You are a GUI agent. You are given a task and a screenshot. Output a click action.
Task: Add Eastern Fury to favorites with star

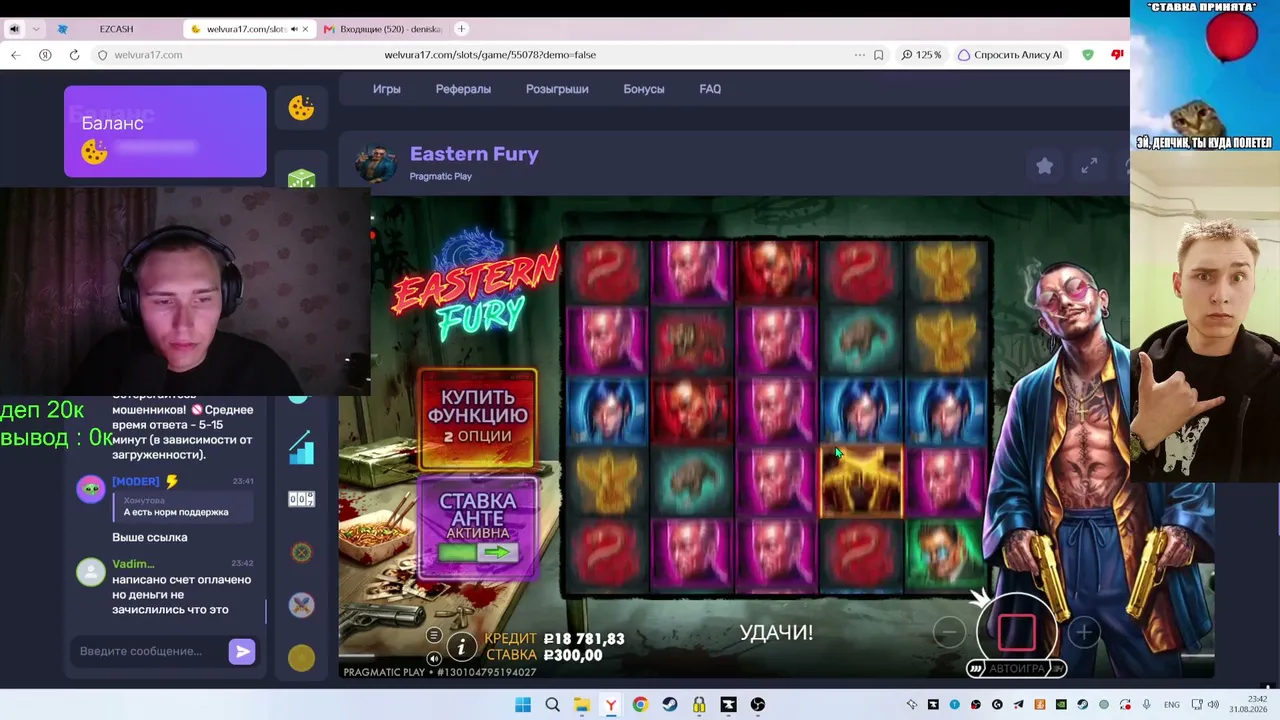(1044, 166)
